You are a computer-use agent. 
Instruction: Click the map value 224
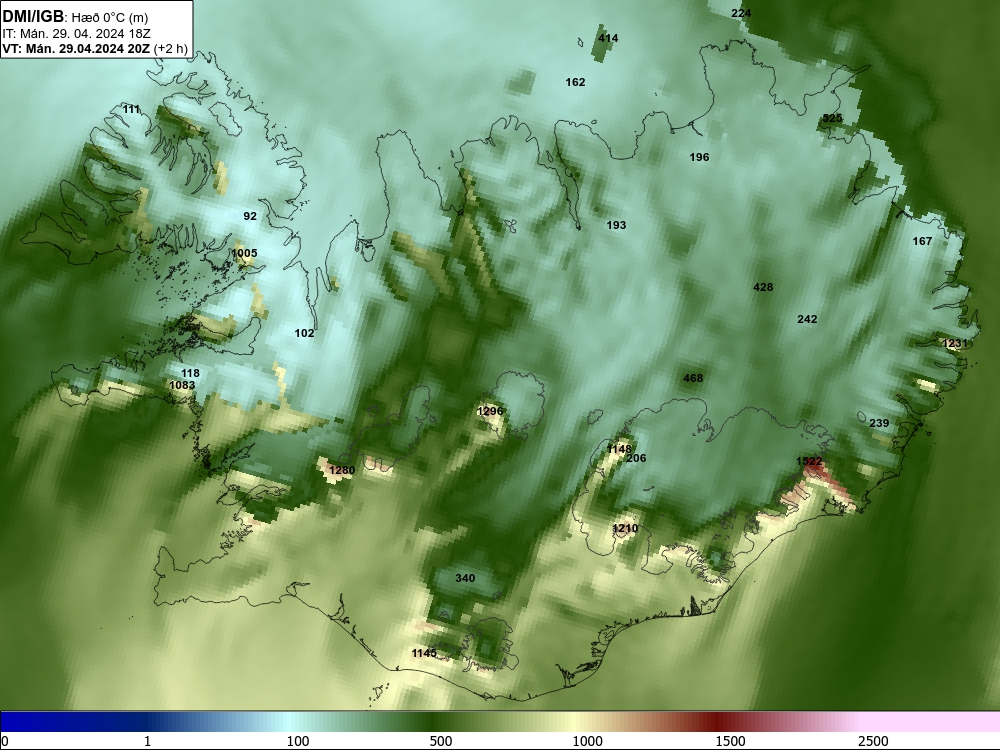coord(741,13)
